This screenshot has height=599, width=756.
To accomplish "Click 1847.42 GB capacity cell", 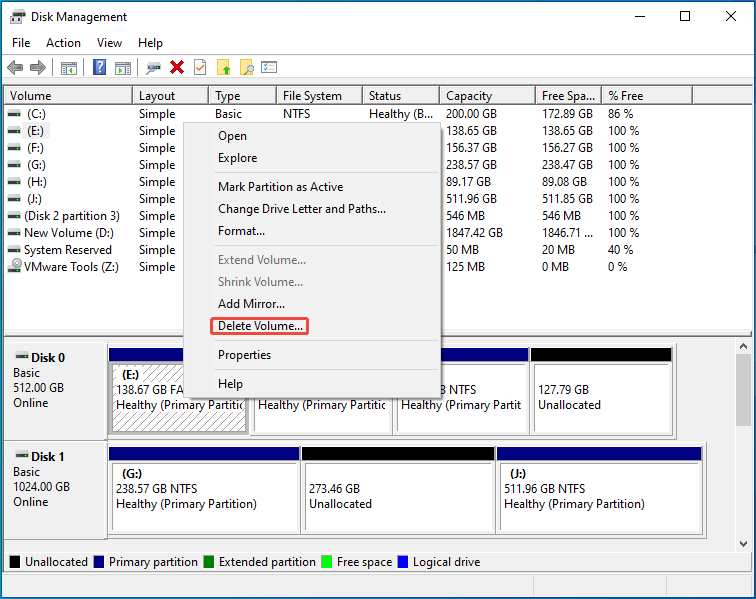I will [474, 233].
